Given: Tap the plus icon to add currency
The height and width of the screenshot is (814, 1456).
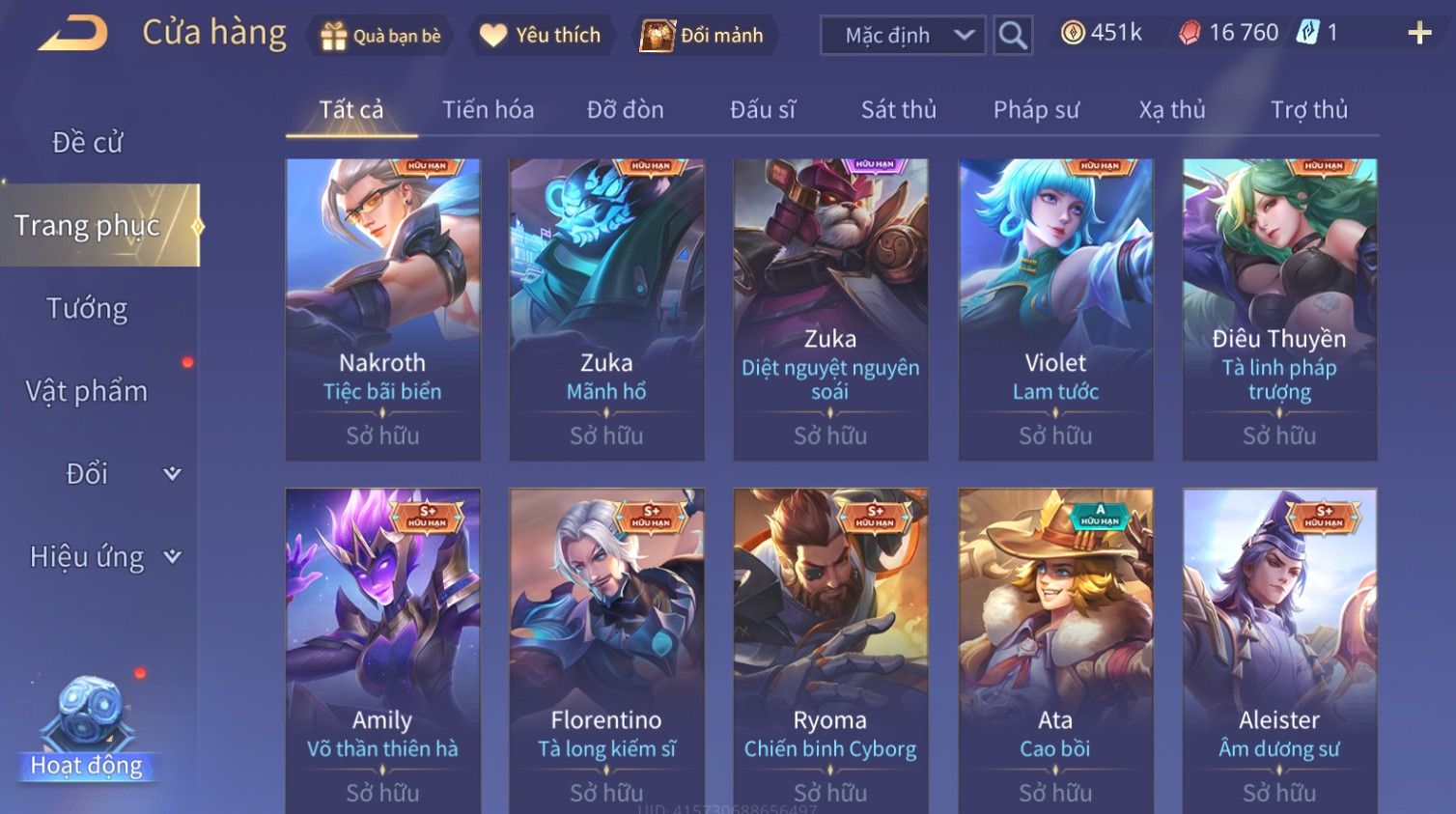Looking at the screenshot, I should [1419, 33].
